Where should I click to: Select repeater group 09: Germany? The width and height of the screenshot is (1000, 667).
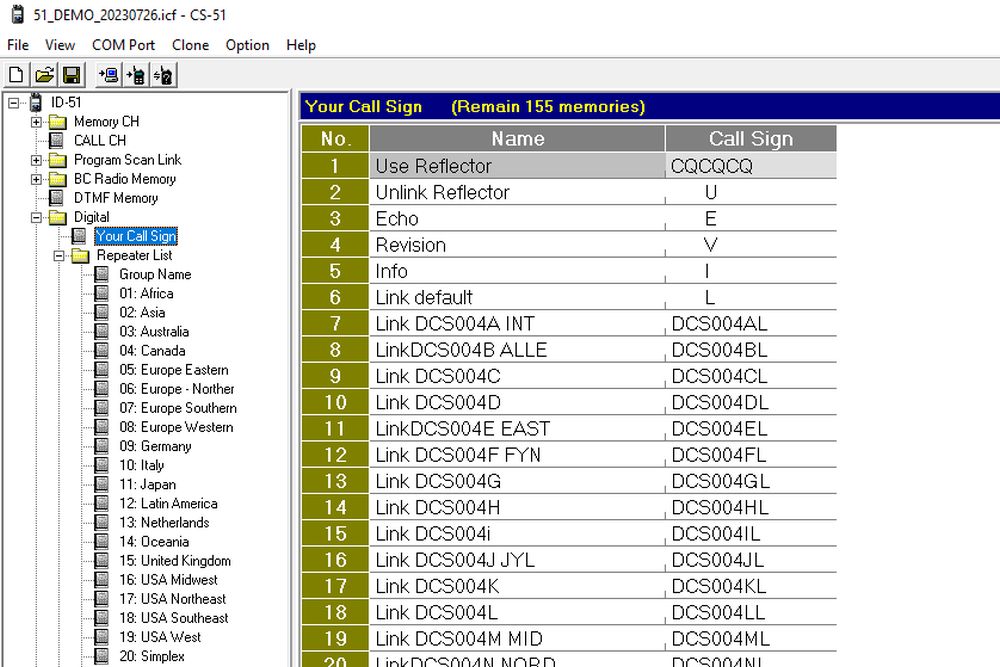click(x=155, y=446)
